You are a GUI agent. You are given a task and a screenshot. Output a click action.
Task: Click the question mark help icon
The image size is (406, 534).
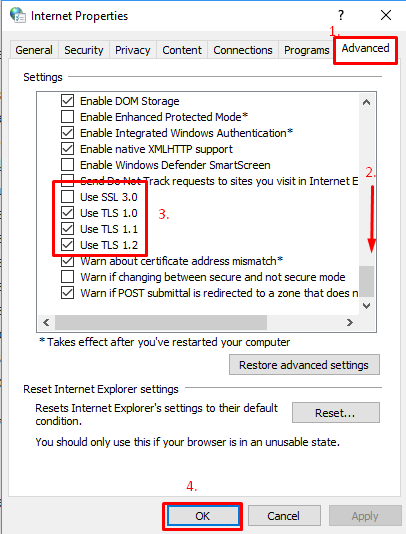pos(341,15)
